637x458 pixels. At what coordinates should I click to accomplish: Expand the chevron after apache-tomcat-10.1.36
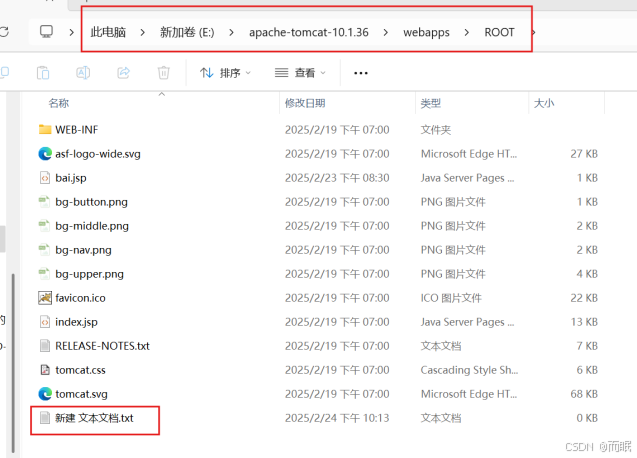click(386, 32)
